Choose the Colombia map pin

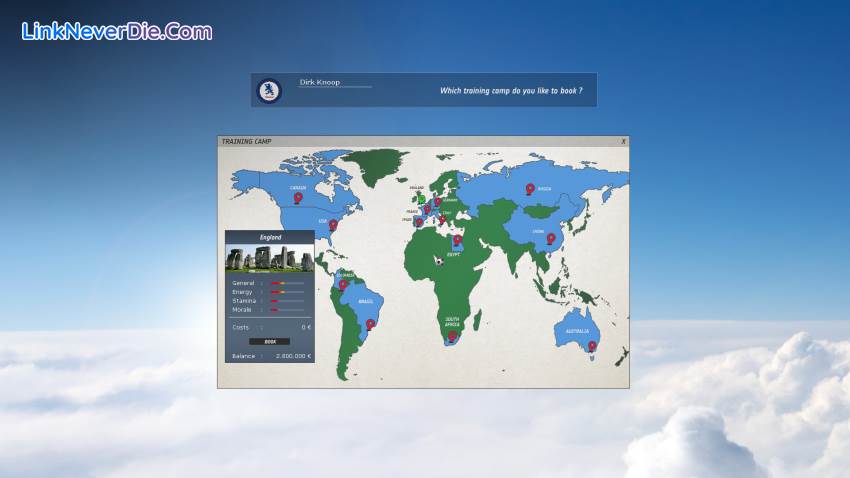(342, 284)
